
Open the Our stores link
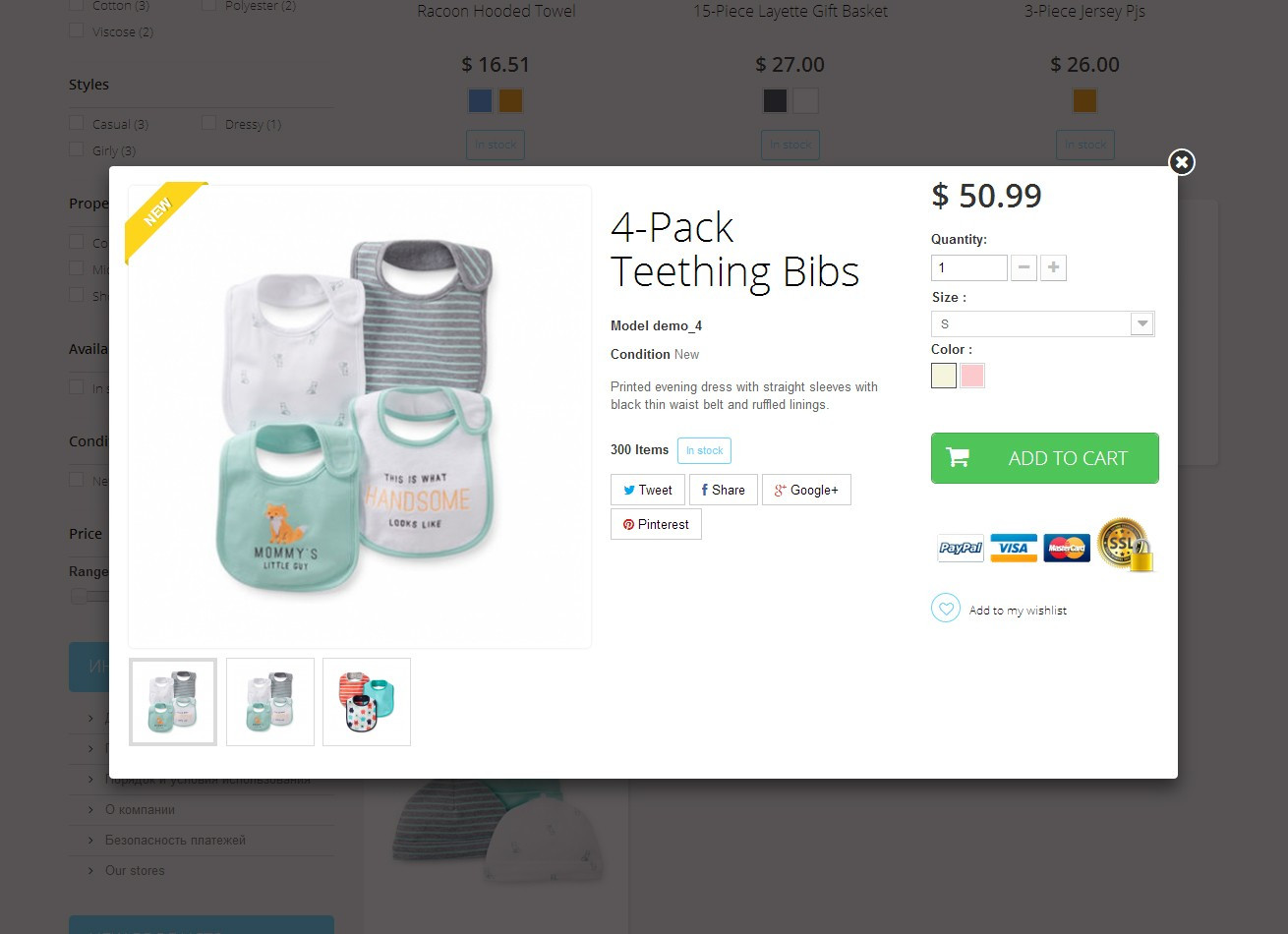(x=135, y=870)
